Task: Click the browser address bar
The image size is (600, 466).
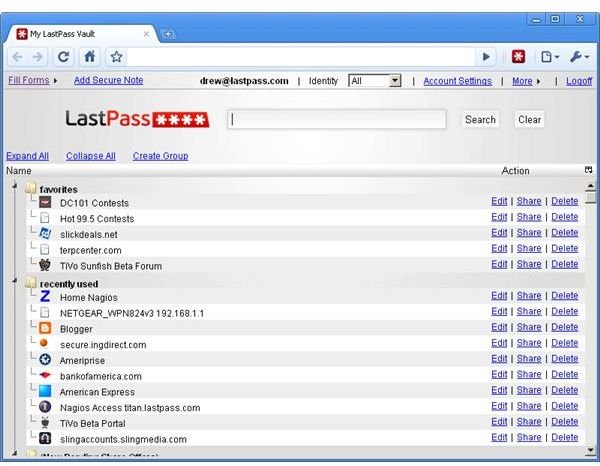Action: (x=301, y=57)
